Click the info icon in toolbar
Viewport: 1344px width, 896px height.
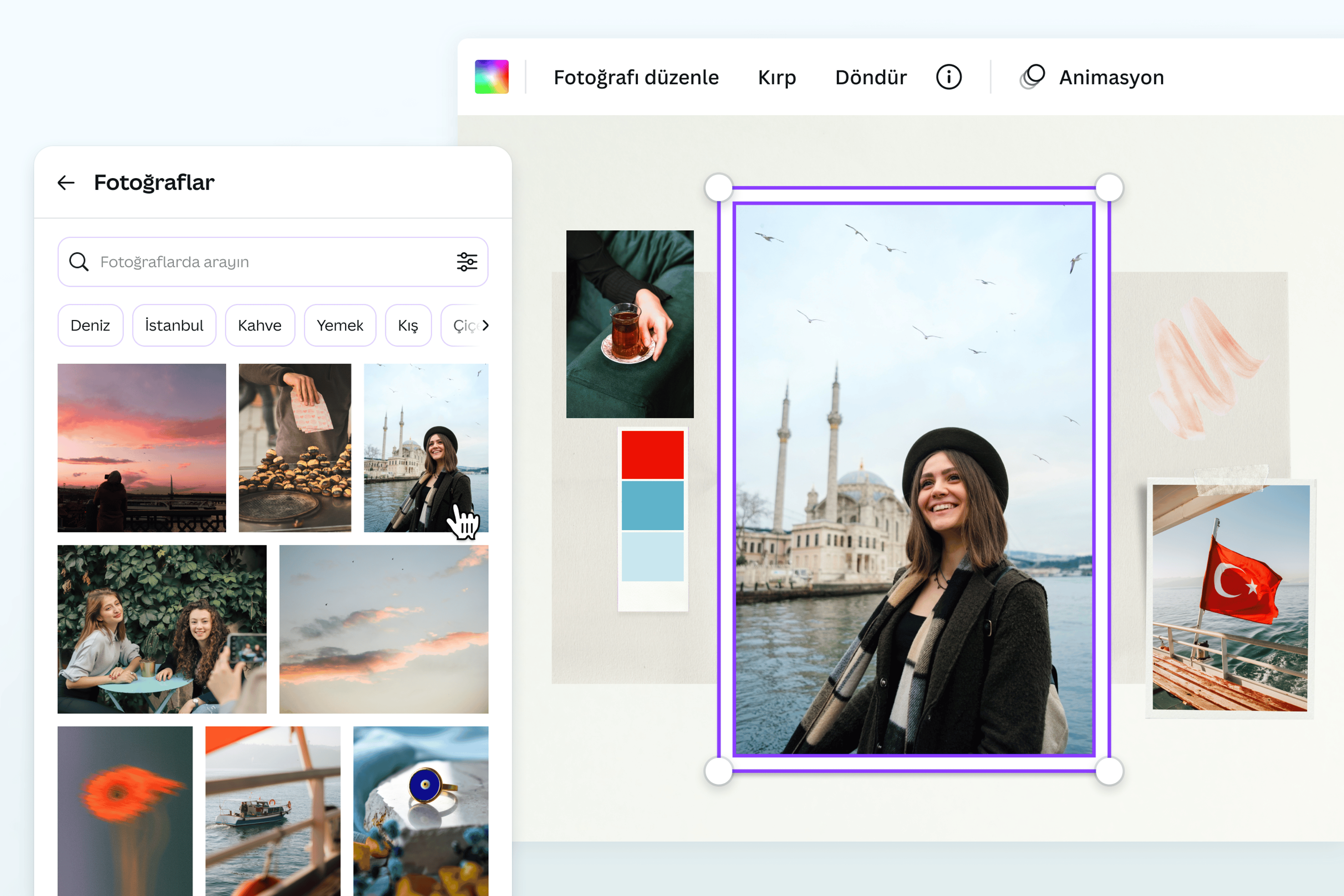[x=949, y=77]
